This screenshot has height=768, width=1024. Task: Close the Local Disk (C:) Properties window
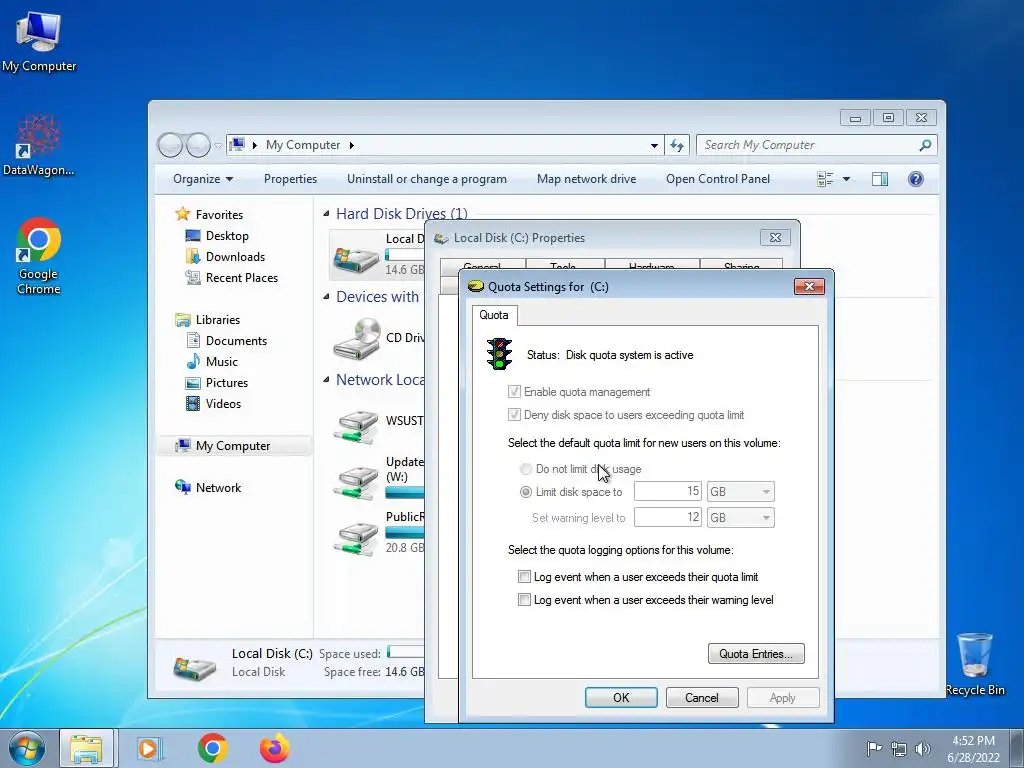[775, 238]
